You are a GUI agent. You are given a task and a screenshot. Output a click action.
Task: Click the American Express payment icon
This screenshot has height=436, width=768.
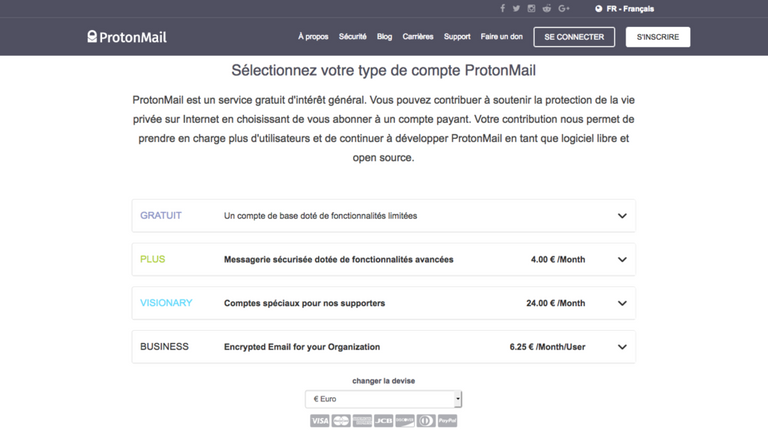[362, 421]
